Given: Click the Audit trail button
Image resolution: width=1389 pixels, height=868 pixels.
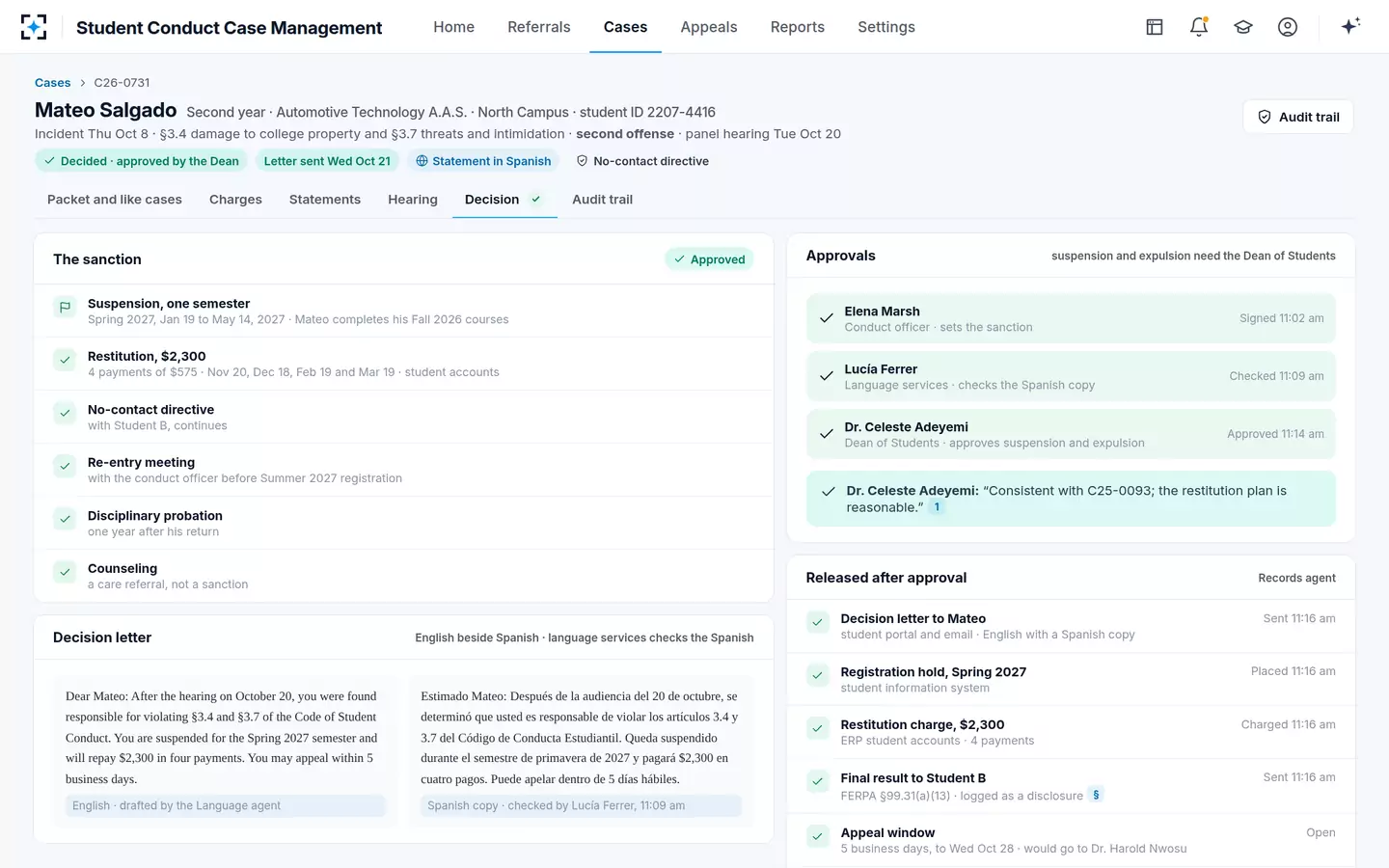Looking at the screenshot, I should [x=1298, y=117].
